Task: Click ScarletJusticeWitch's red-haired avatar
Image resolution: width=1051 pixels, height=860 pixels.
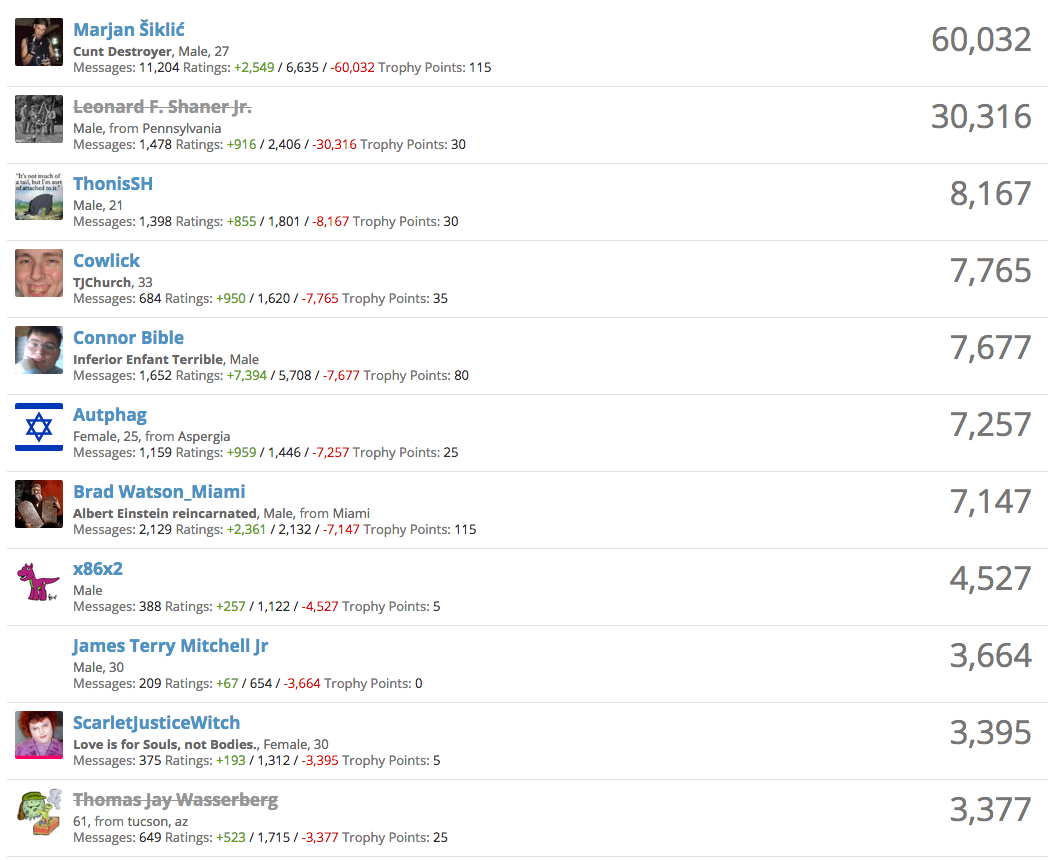Action: pos(39,735)
